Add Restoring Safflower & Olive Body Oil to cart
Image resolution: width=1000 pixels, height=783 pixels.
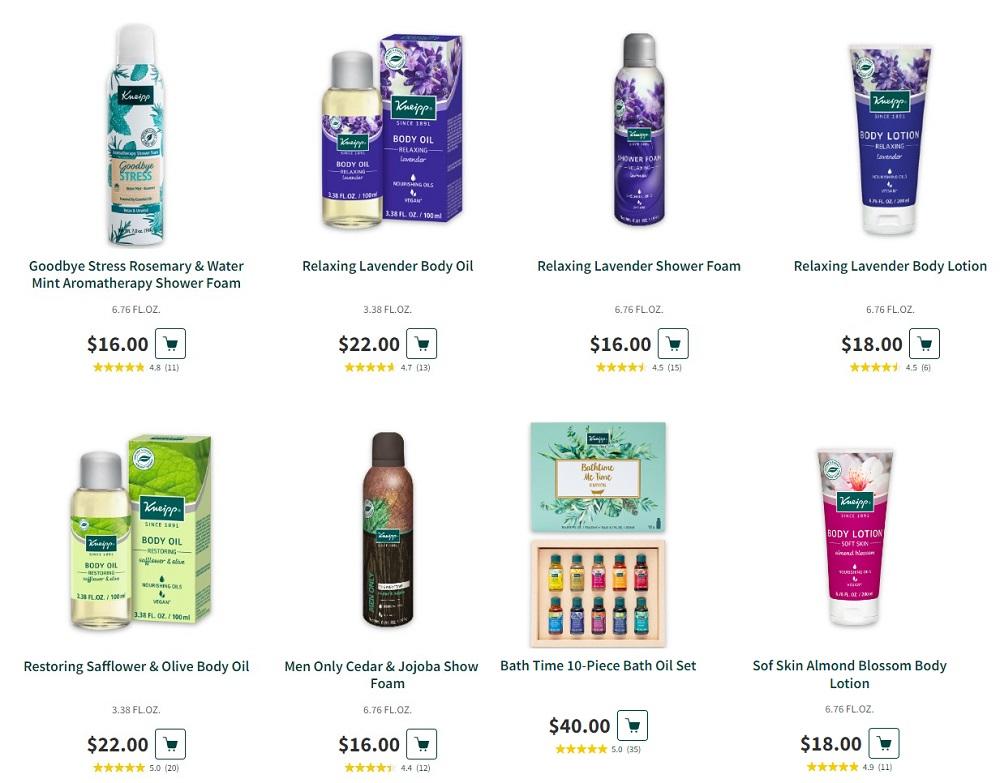pyautogui.click(x=170, y=744)
